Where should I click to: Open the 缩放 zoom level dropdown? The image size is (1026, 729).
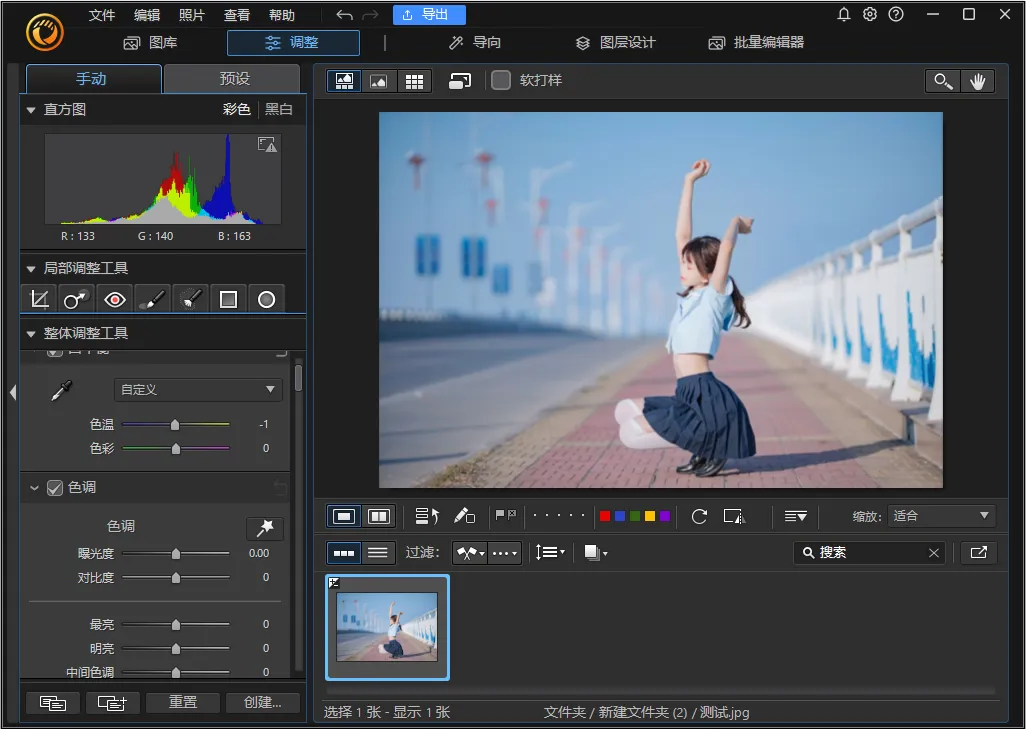941,516
